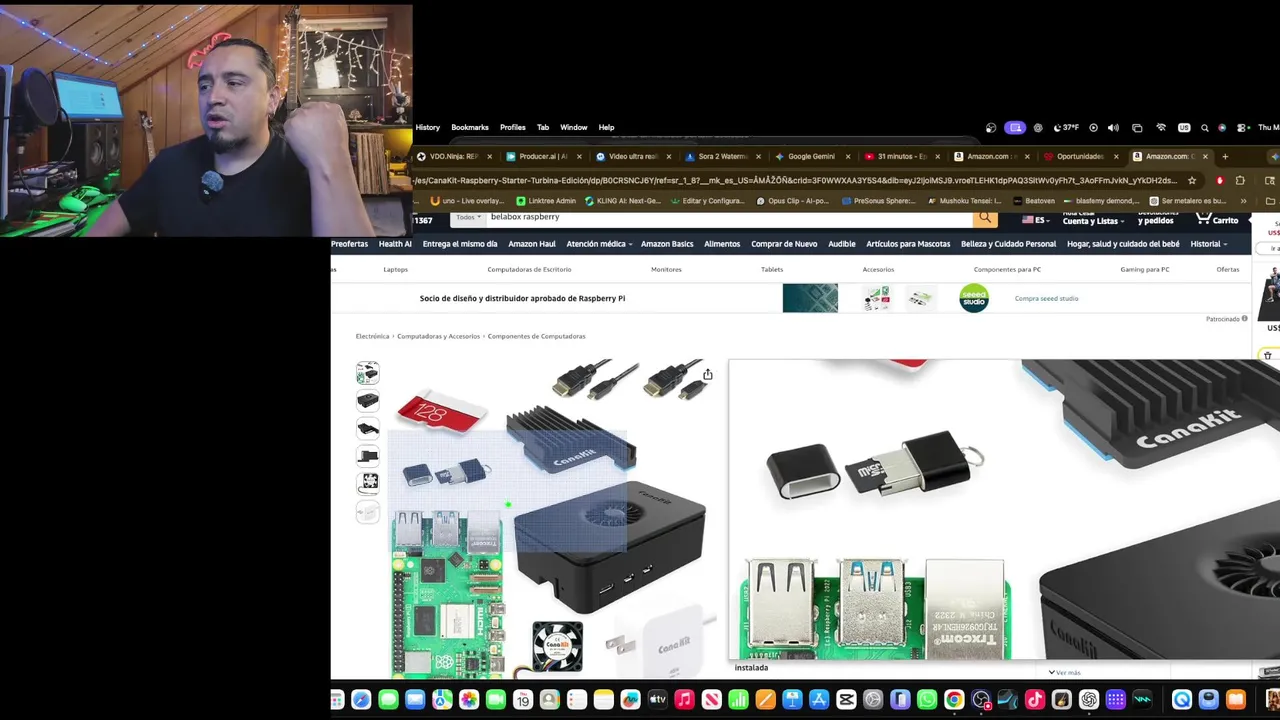This screenshot has width=1280, height=720.
Task: Launch TikTok from the dock
Action: coord(1035,700)
